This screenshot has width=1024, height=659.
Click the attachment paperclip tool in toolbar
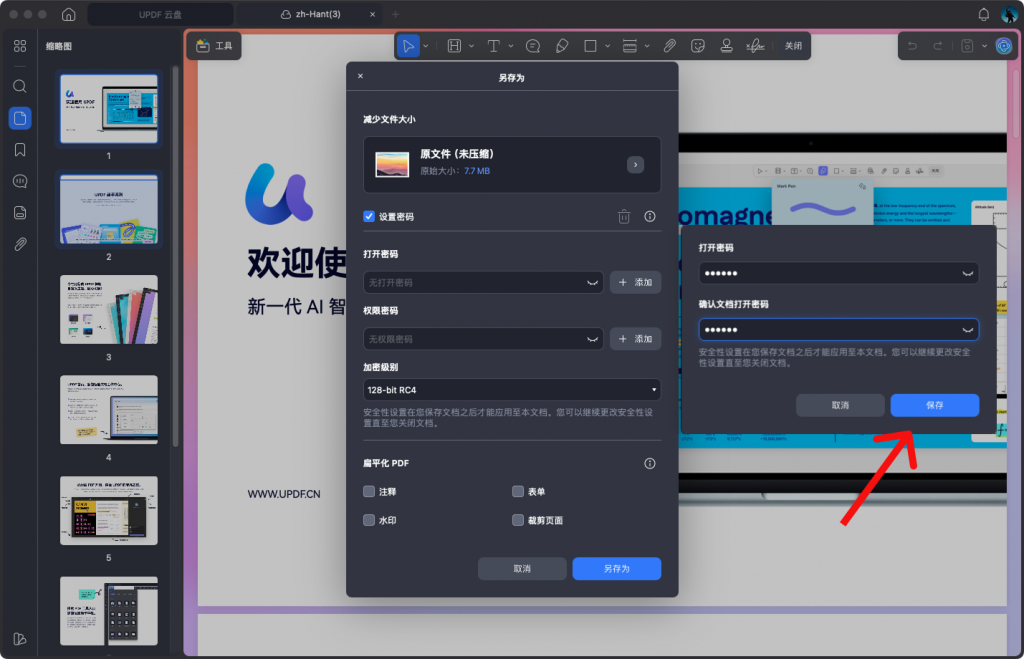click(669, 46)
